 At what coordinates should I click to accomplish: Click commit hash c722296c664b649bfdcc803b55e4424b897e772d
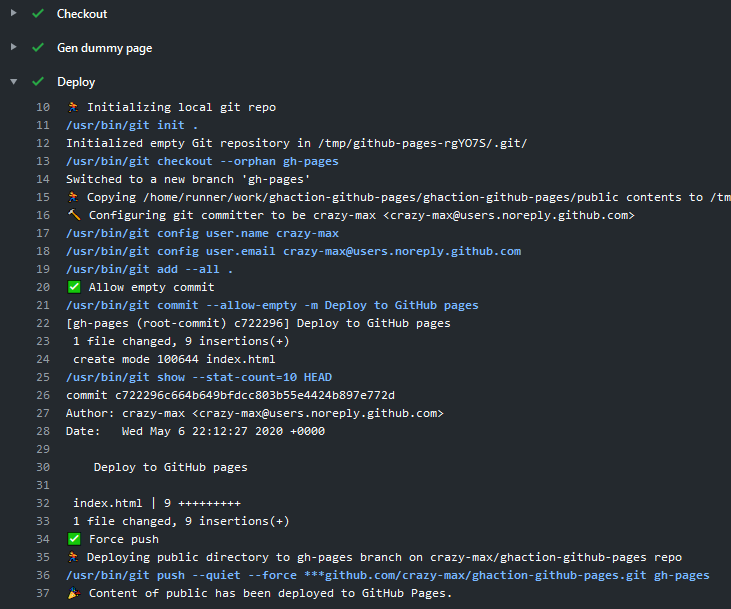coord(255,395)
